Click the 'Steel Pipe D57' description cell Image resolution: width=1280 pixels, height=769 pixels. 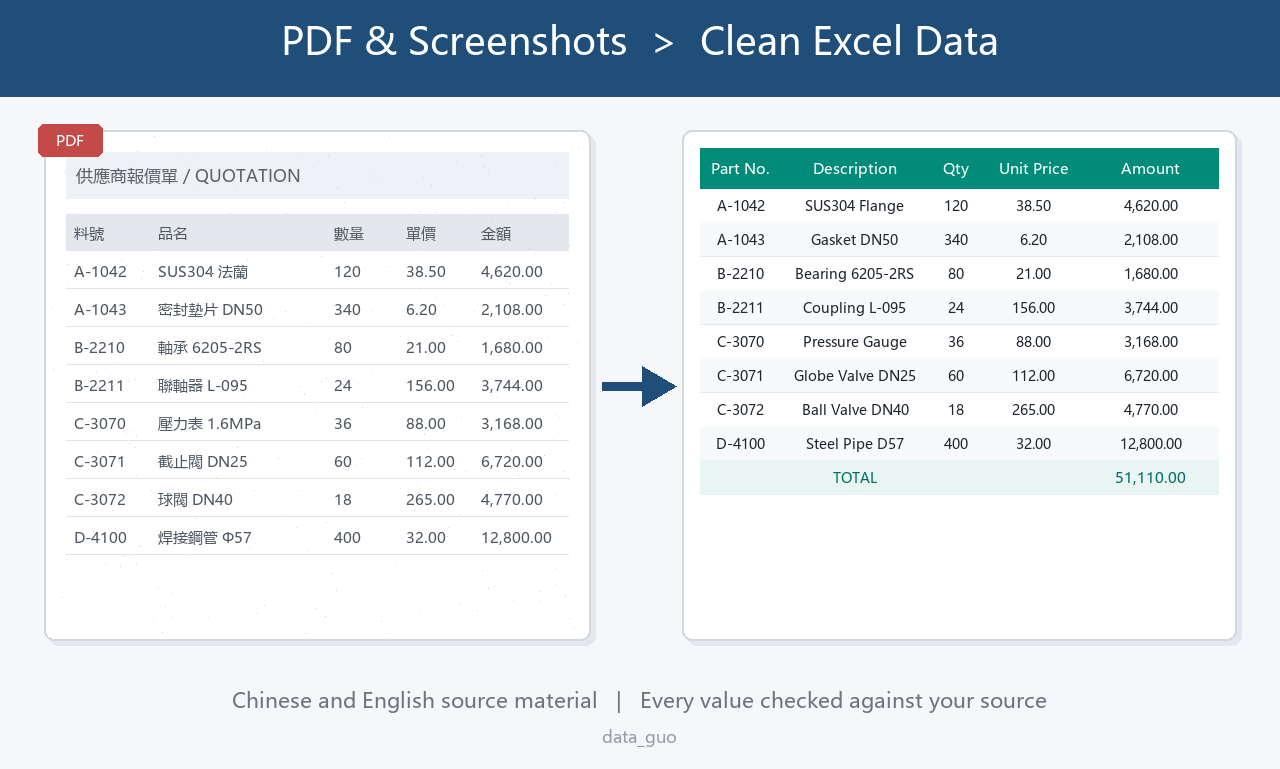coord(855,444)
